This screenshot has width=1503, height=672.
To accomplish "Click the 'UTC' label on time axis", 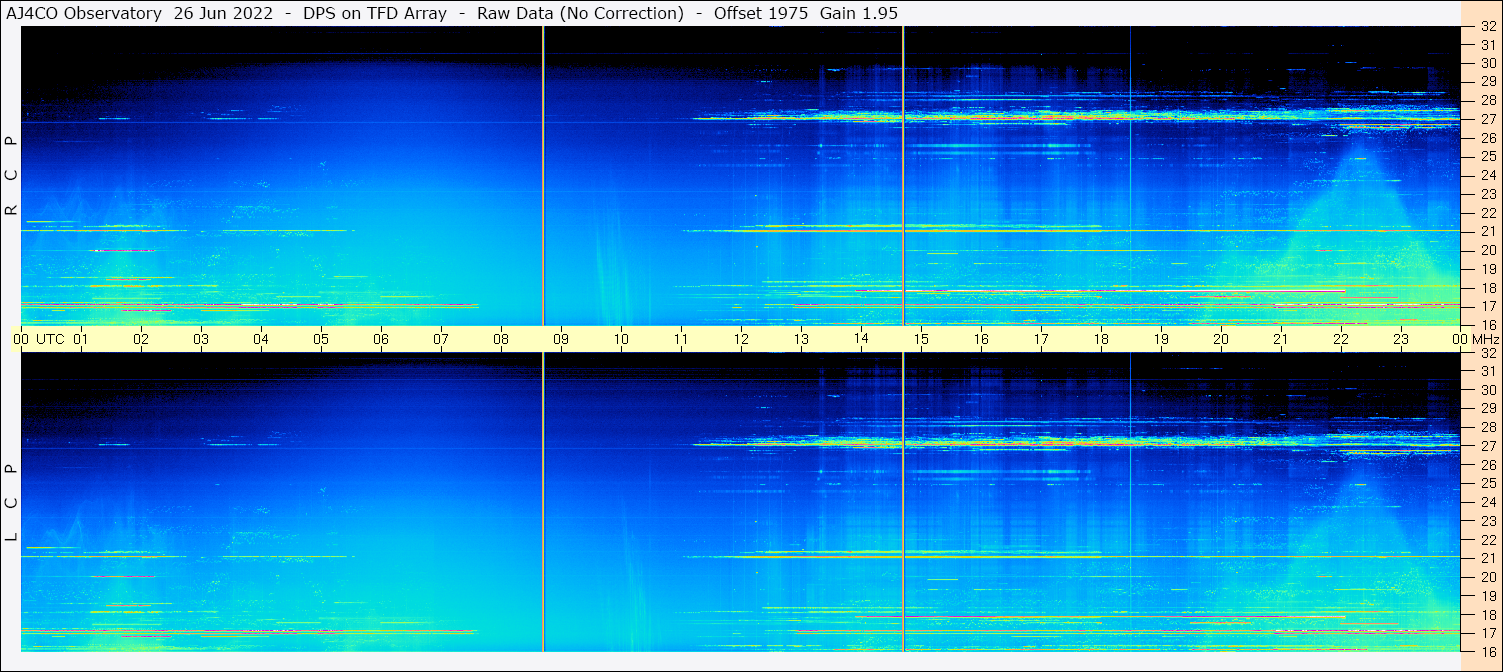I will (x=51, y=339).
